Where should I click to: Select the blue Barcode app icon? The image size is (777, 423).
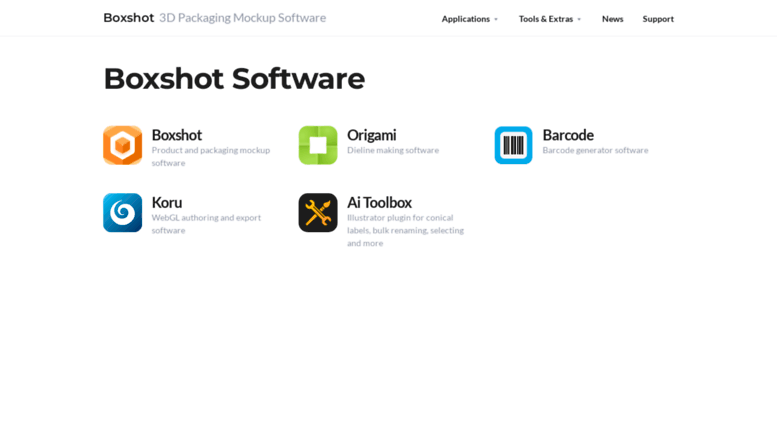[513, 145]
